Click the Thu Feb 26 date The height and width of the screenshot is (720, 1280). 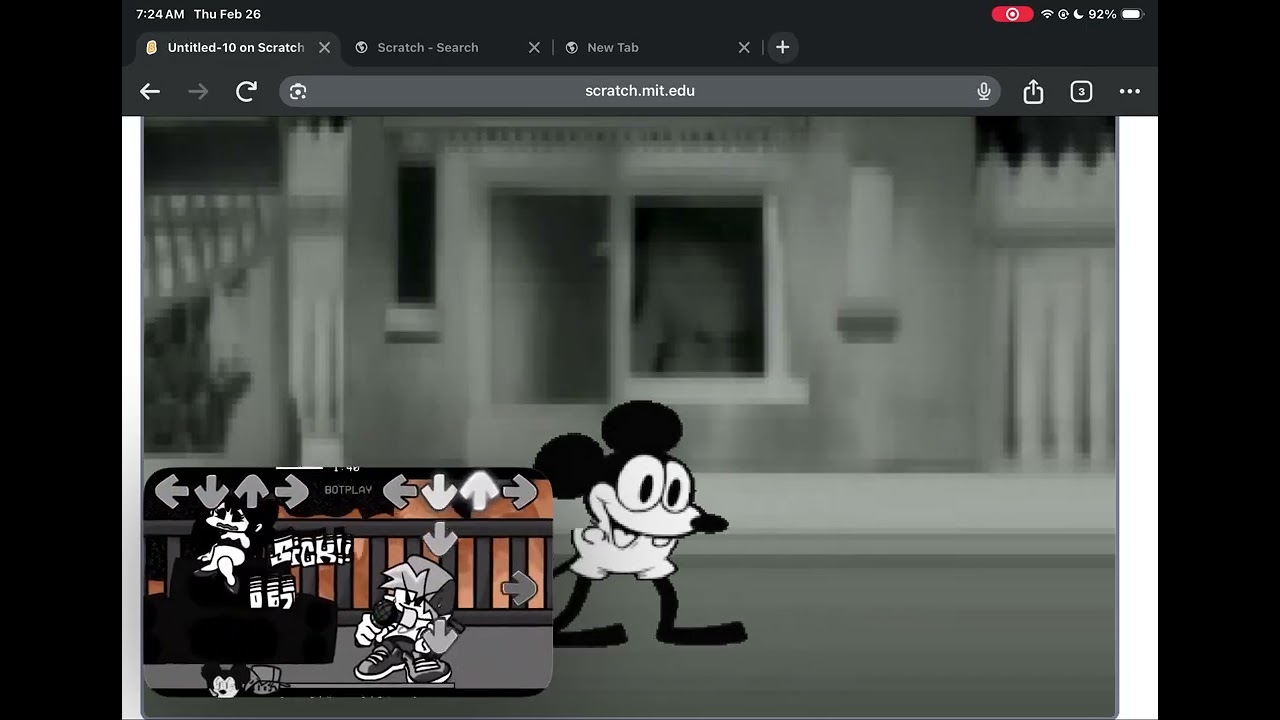(x=227, y=14)
